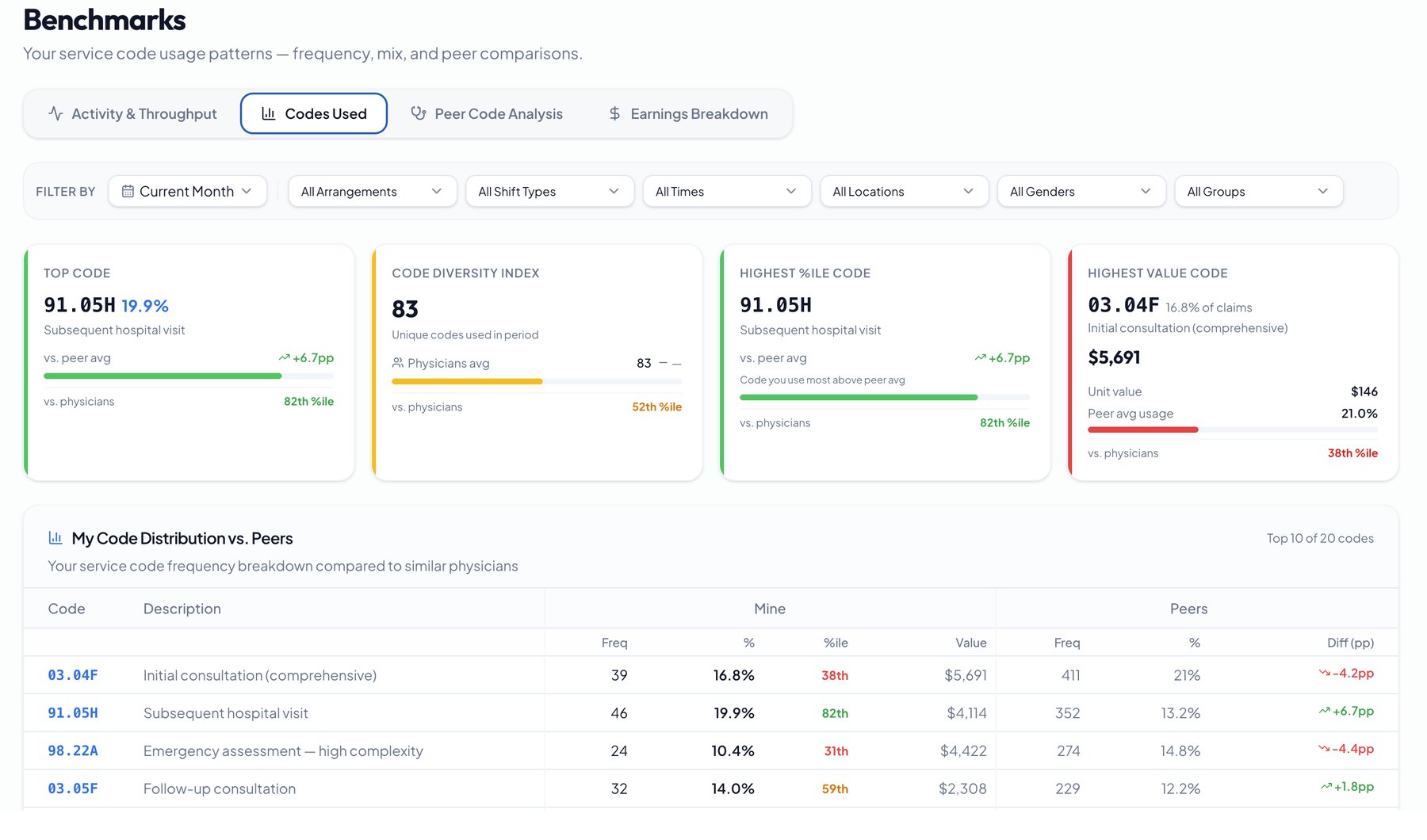
Task: Open code 03.04F link in table
Action: tap(73, 675)
